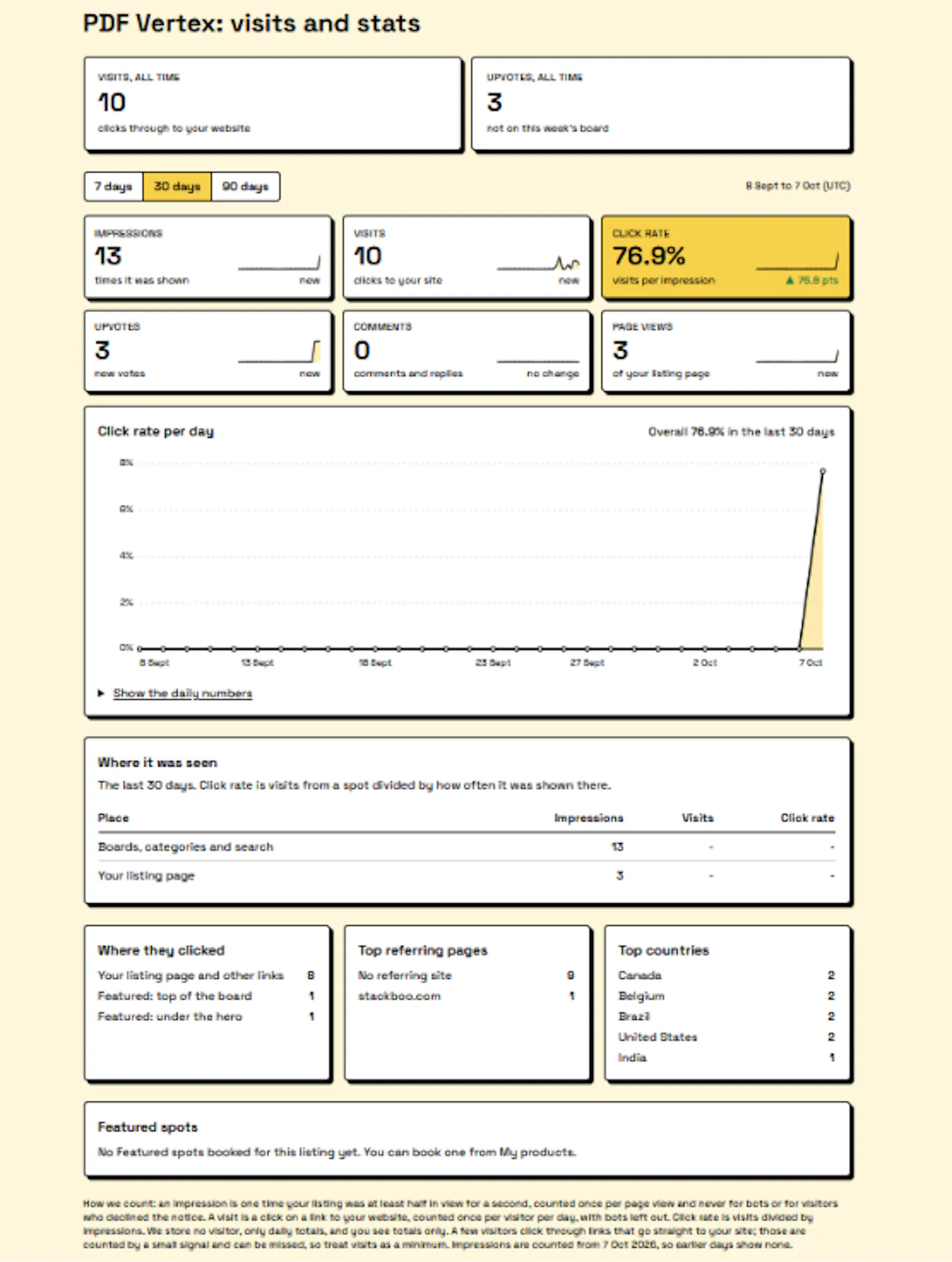Click the 8 Sept data point on chart

click(140, 649)
